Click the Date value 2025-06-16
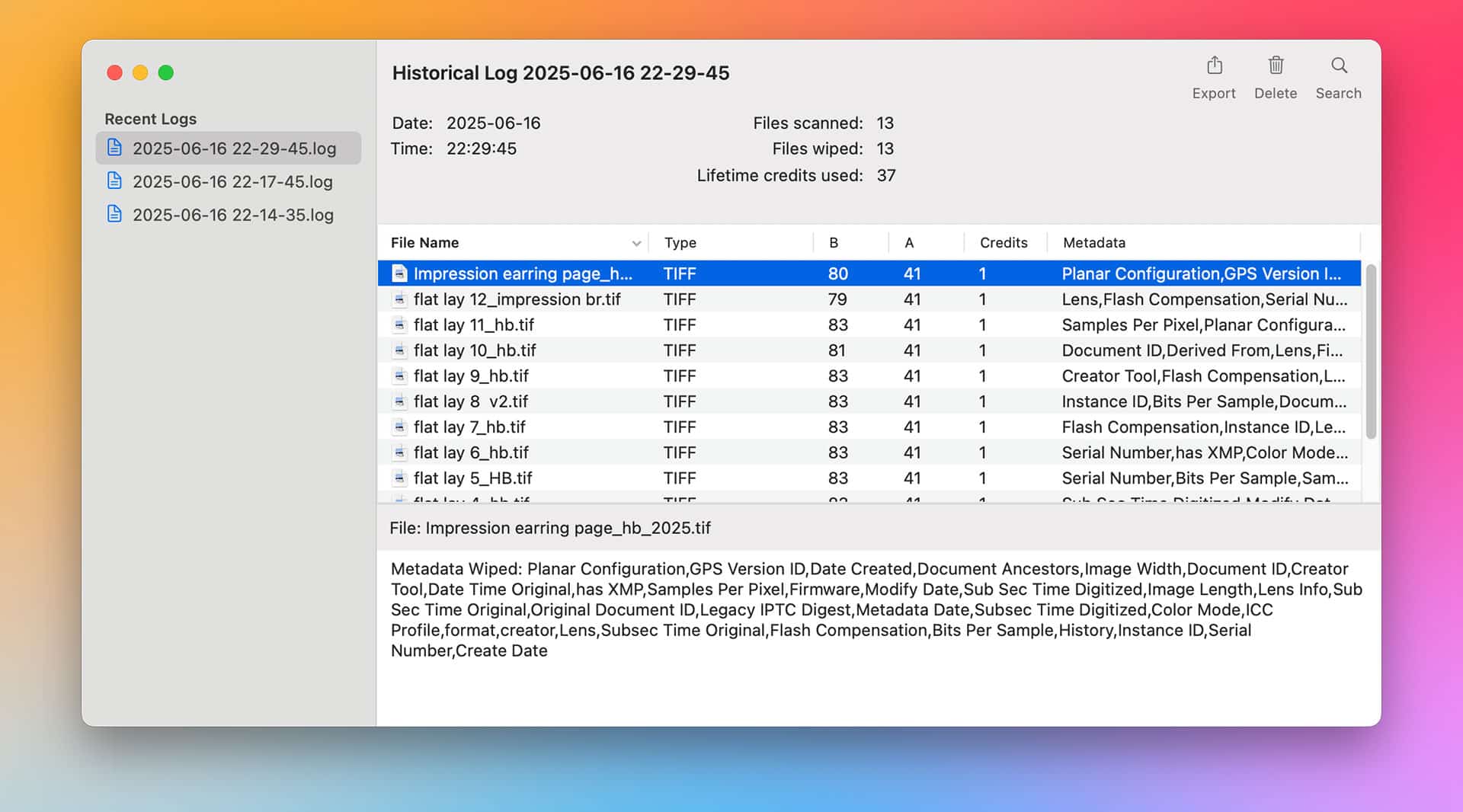Image resolution: width=1463 pixels, height=812 pixels. (494, 123)
